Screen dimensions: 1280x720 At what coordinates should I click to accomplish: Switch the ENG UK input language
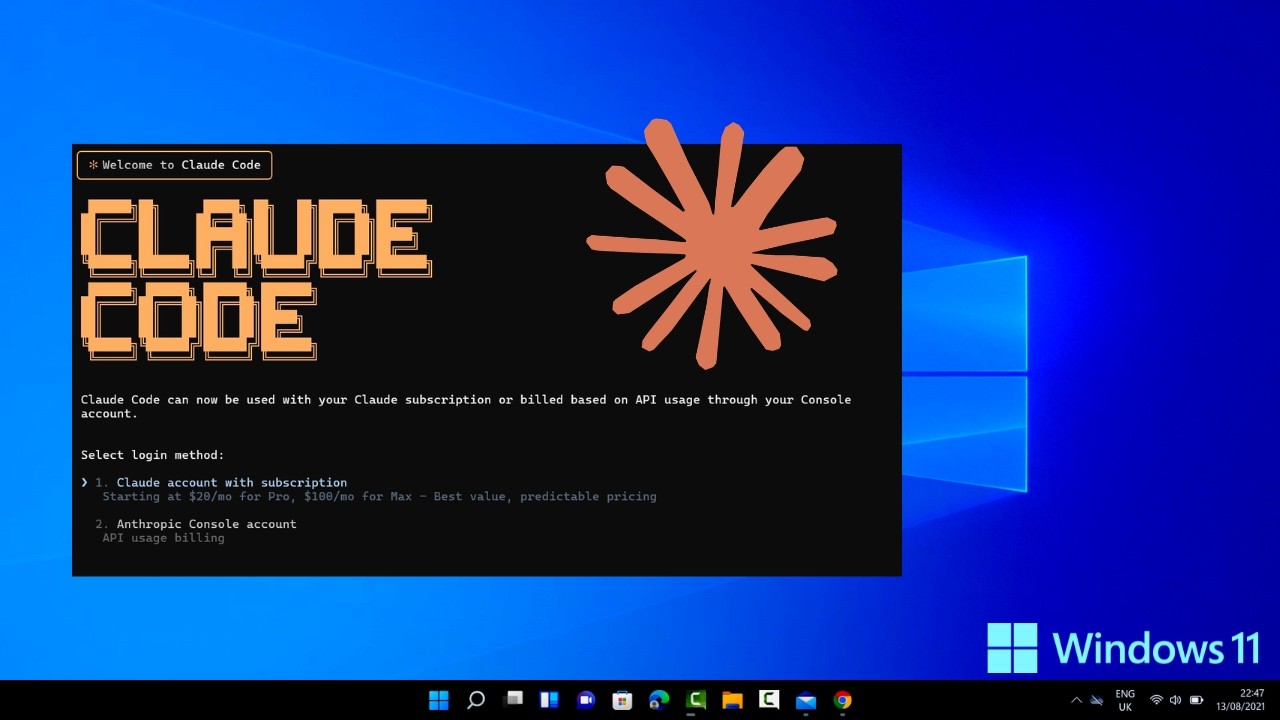click(1125, 700)
